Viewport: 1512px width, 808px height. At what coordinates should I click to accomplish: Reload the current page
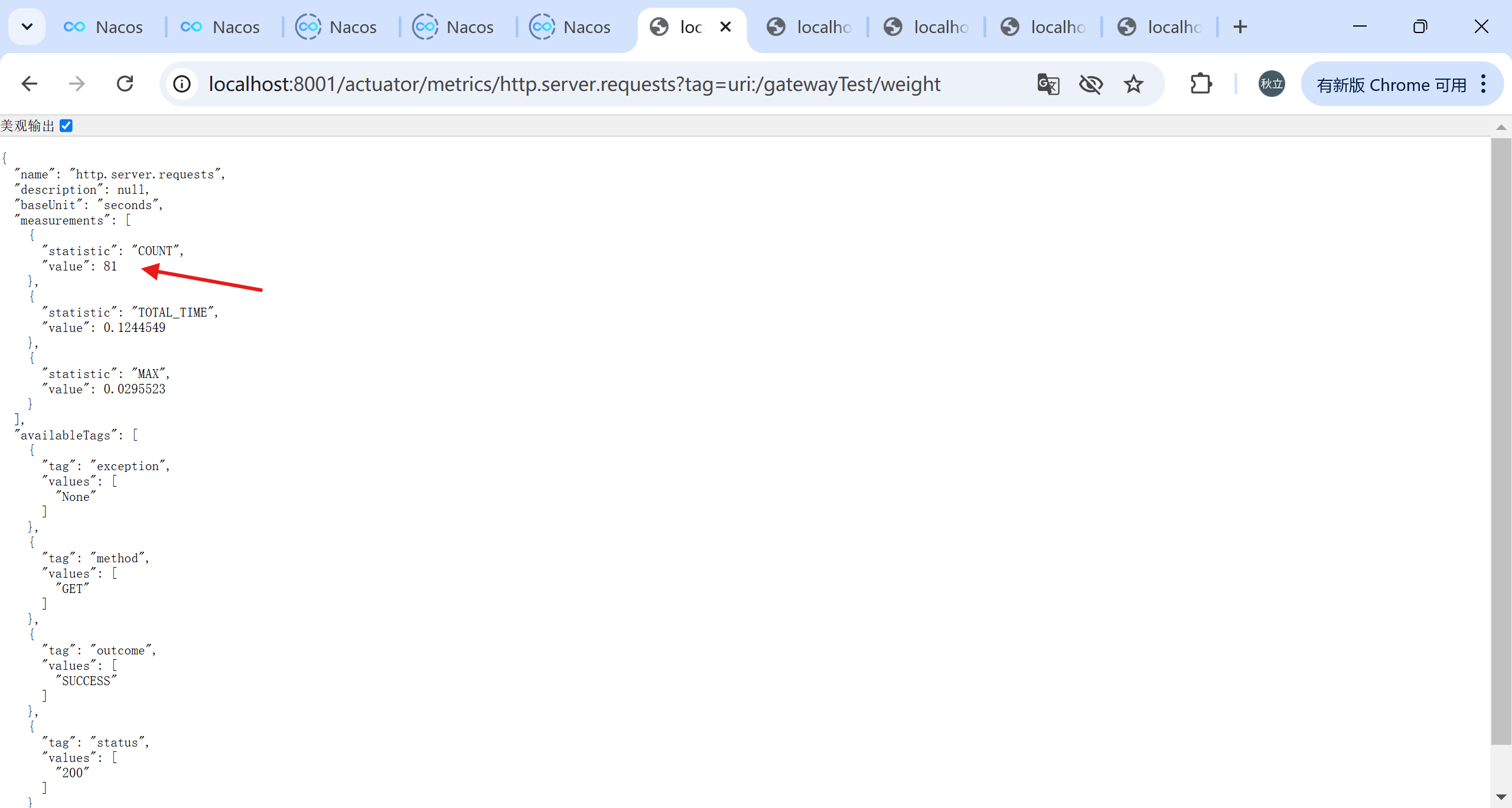point(125,84)
